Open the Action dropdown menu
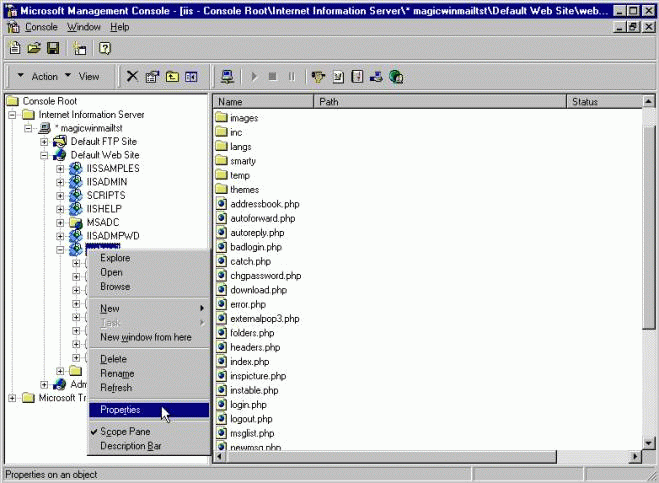Screen dimensions: 659x483 click(x=39, y=77)
